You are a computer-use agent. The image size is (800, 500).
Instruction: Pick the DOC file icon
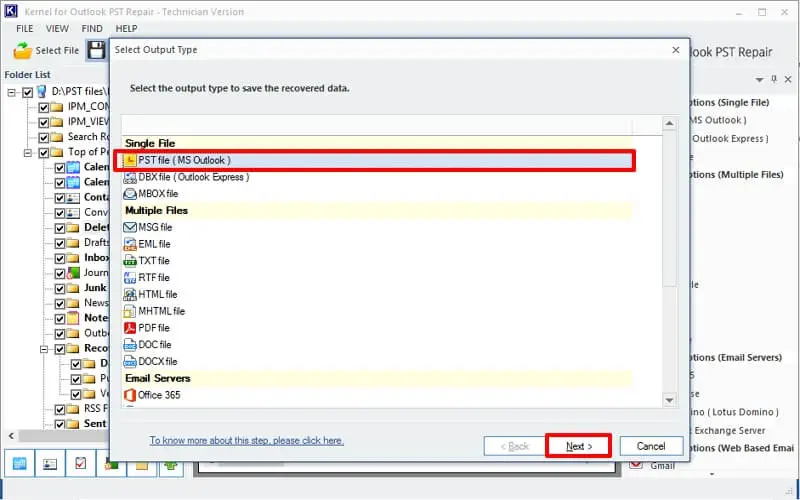130,345
